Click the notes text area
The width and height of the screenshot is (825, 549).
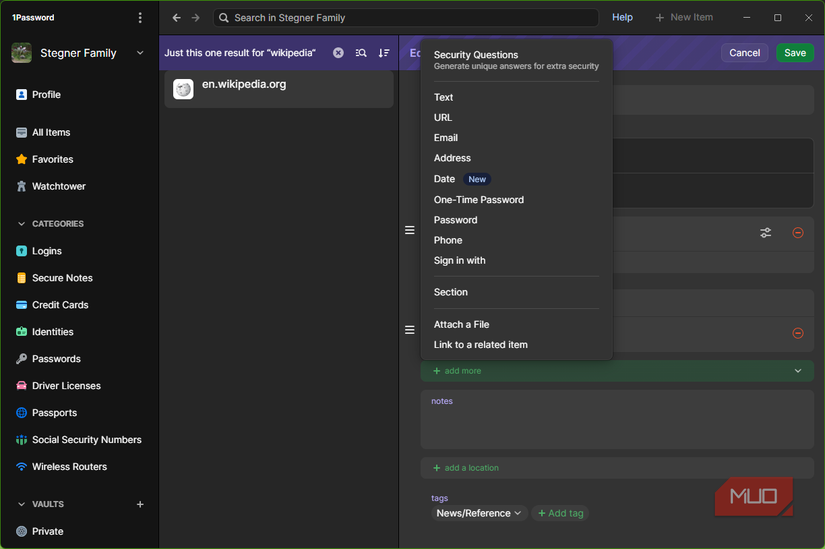coord(616,424)
